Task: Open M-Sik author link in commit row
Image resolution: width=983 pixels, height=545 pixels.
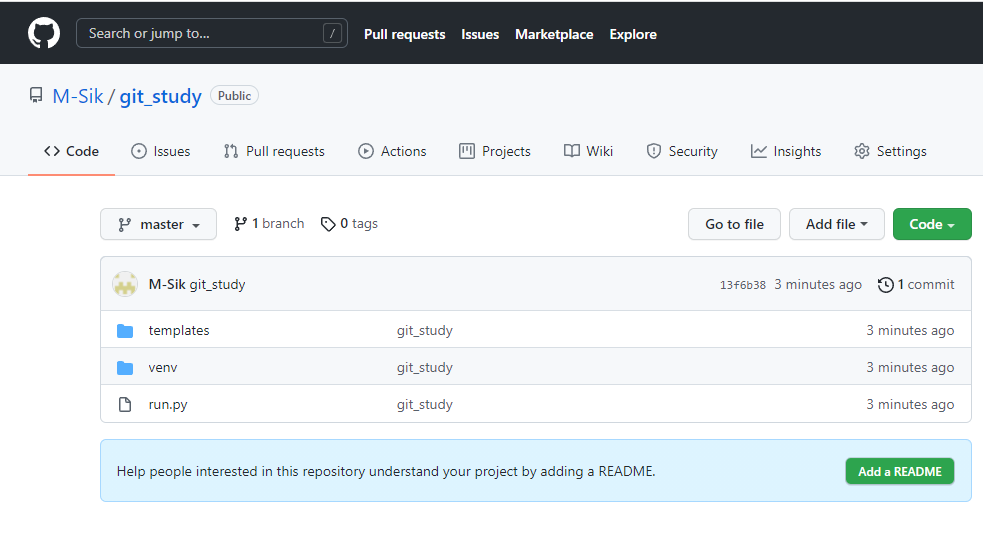Action: (x=167, y=284)
